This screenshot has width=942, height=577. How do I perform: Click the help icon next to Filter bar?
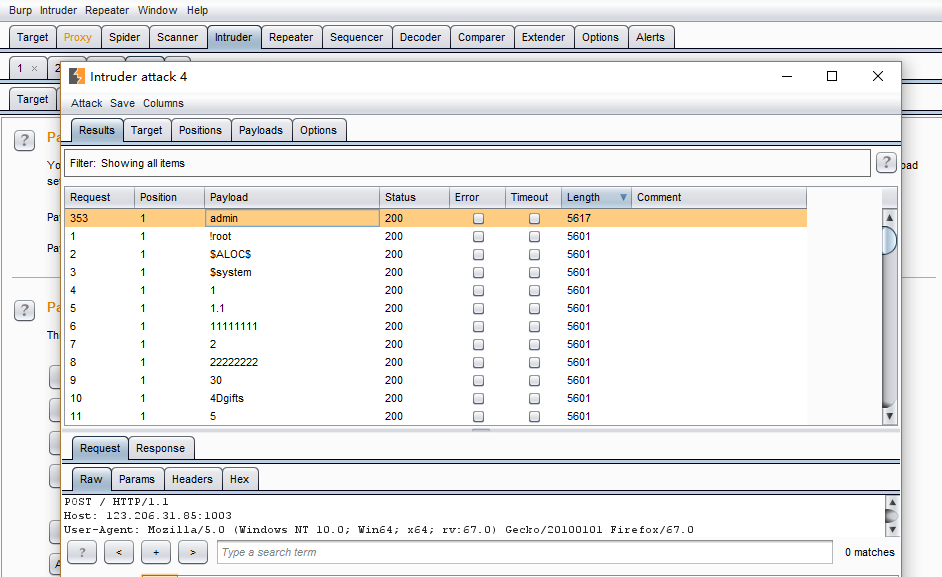(886, 163)
